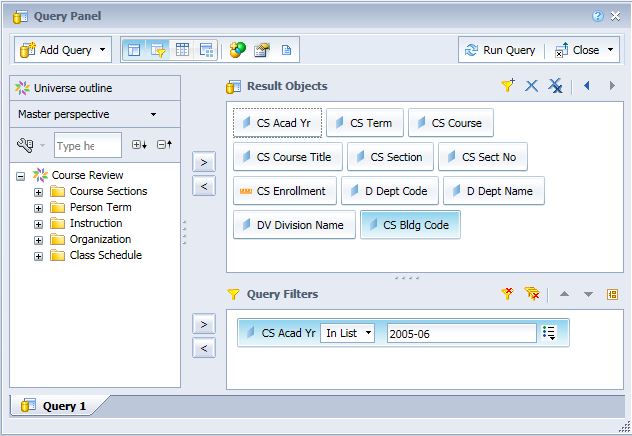Click the combined query icon with colored spheres

coord(237,50)
